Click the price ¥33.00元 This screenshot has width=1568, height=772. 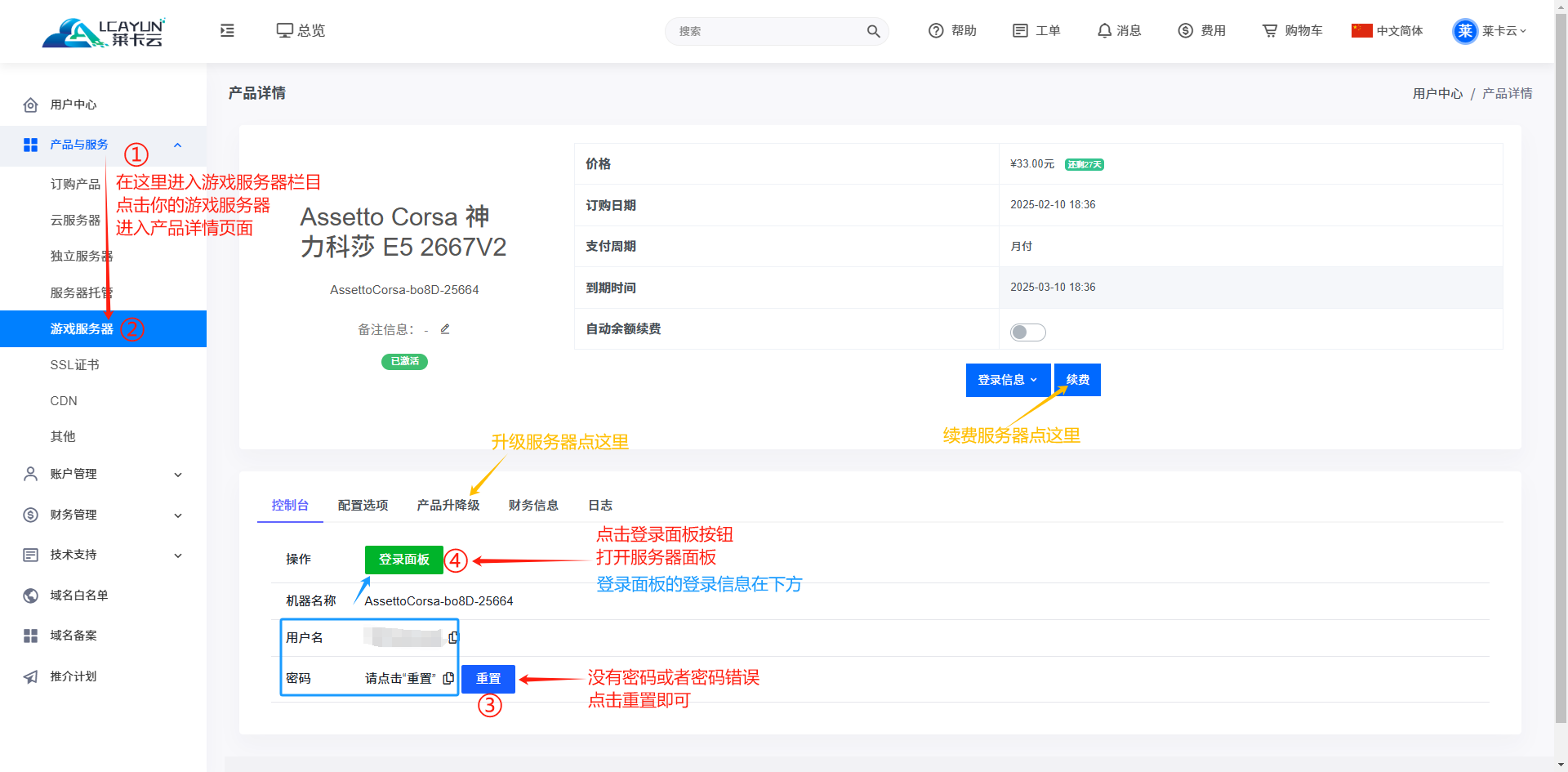click(1032, 163)
